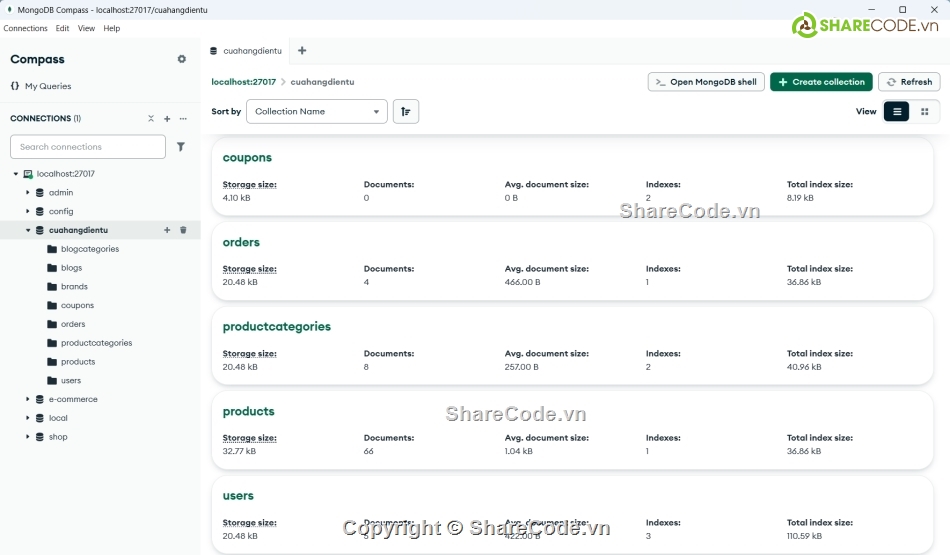
Task: Open orders collection in sidebar tree
Action: point(73,324)
